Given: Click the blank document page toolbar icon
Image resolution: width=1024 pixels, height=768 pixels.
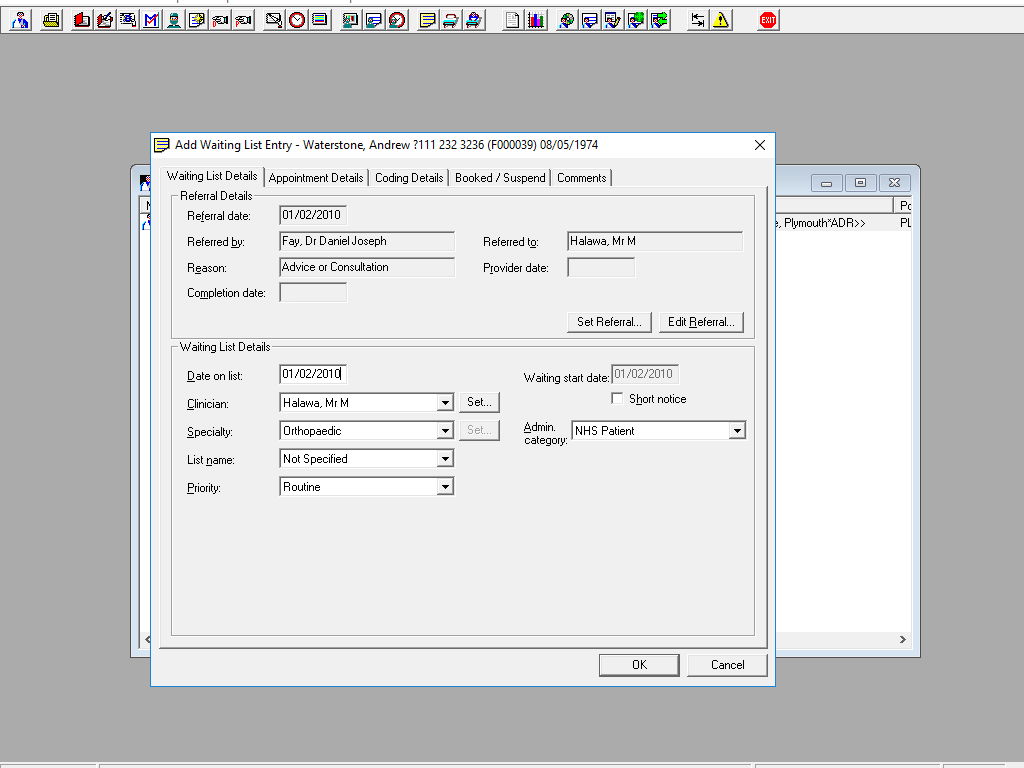Looking at the screenshot, I should tap(513, 20).
